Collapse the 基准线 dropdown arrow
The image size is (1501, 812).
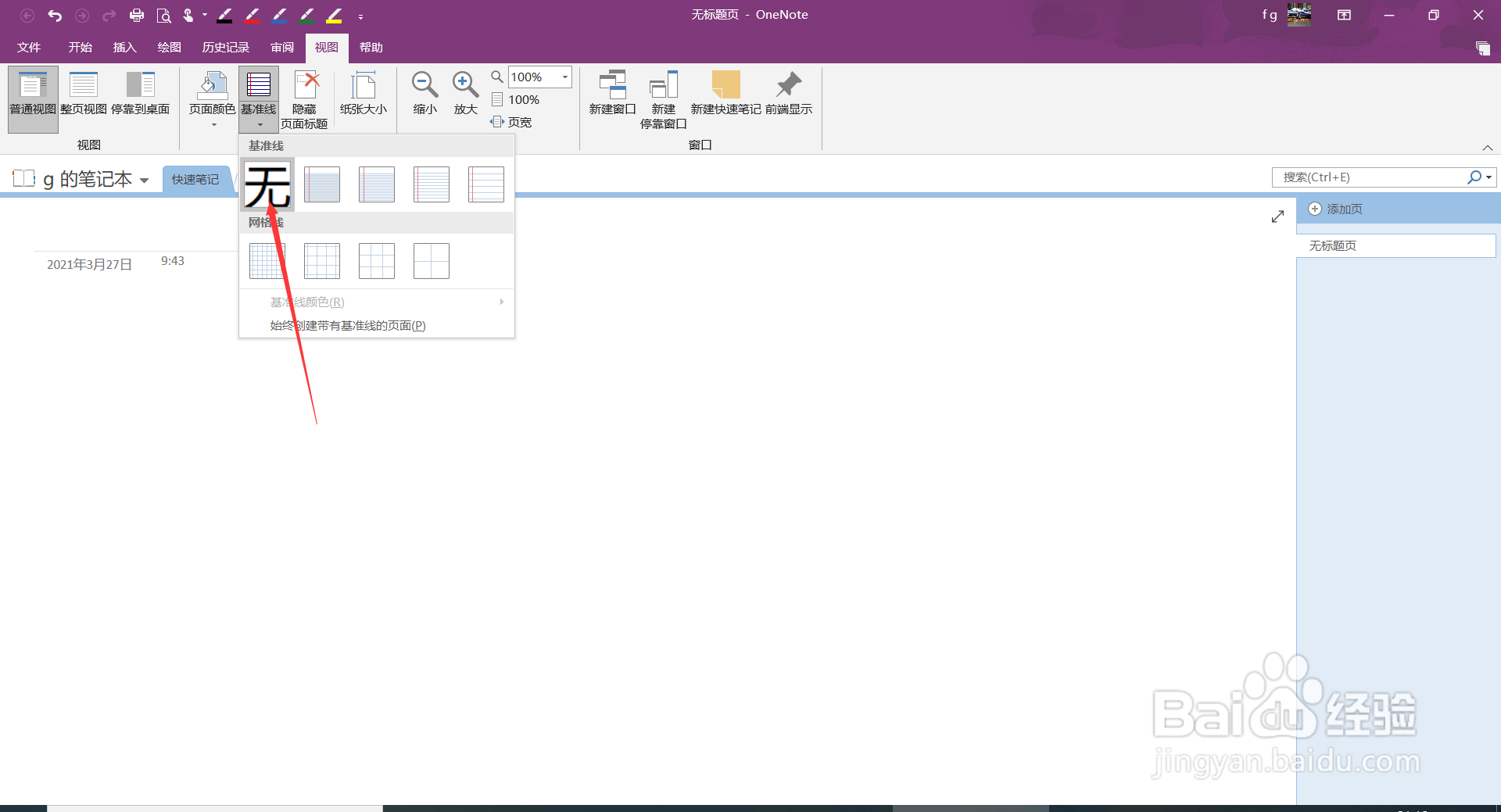pyautogui.click(x=260, y=125)
